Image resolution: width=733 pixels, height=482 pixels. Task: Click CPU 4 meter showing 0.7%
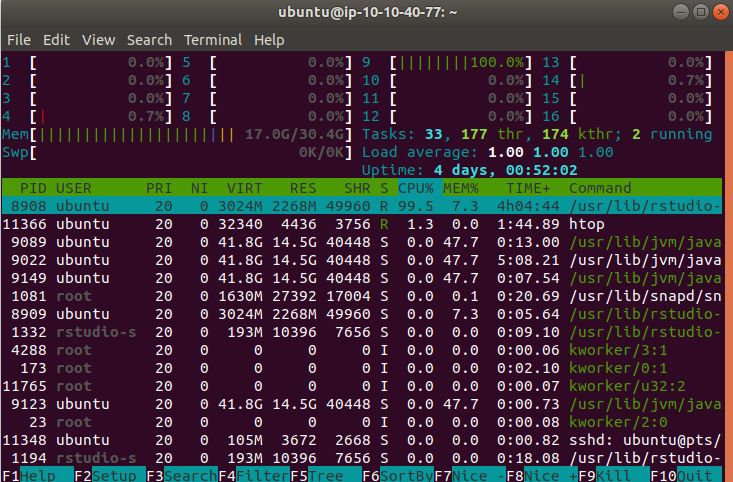[x=87, y=116]
